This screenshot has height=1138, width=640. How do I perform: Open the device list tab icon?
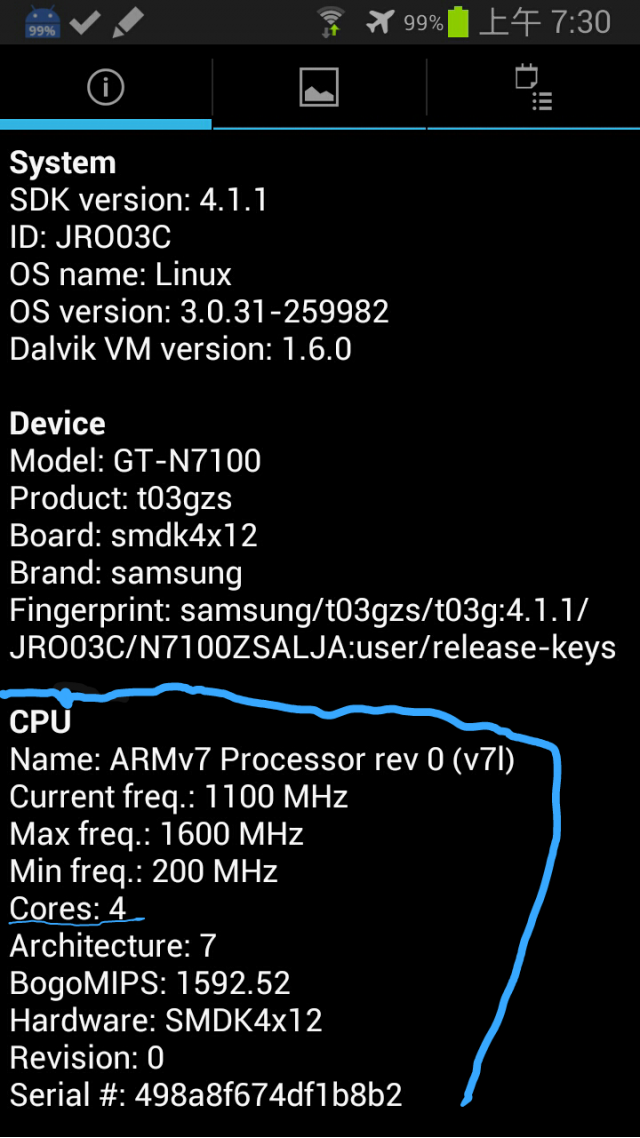click(x=534, y=88)
